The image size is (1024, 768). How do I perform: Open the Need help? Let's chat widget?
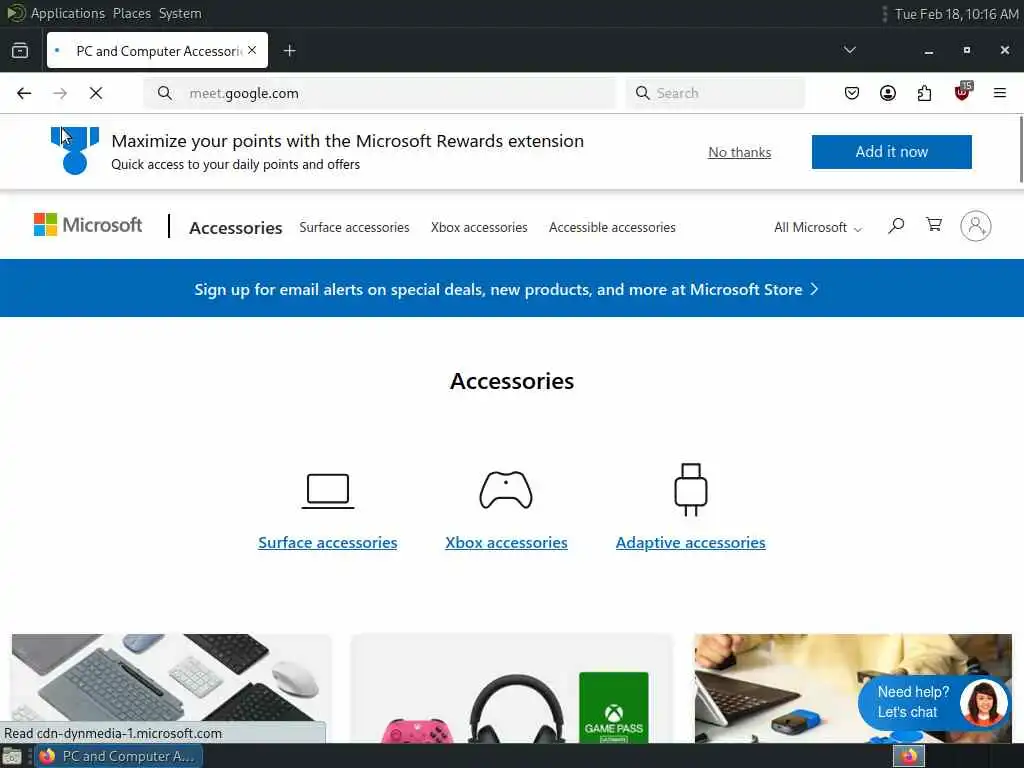tap(934, 702)
